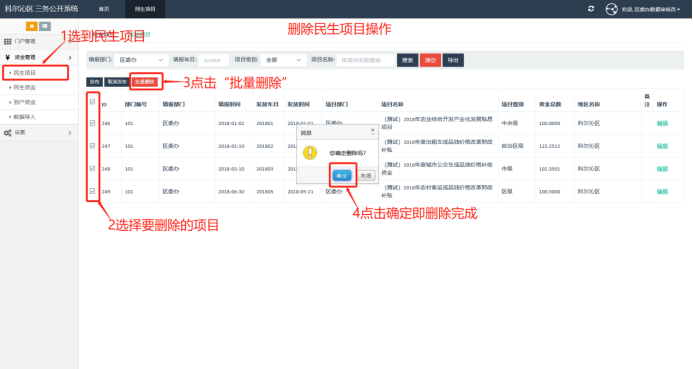The width and height of the screenshot is (693, 369).
Task: Click the red 批量删除 button
Action: coord(145,82)
